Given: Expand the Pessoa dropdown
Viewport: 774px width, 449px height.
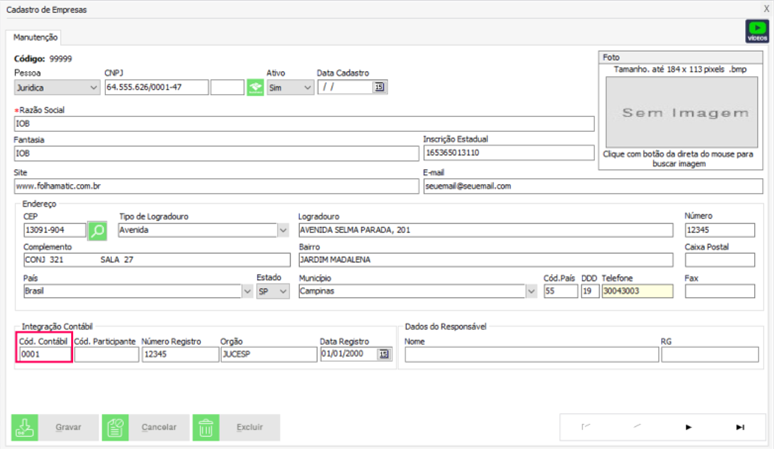Looking at the screenshot, I should 91,88.
